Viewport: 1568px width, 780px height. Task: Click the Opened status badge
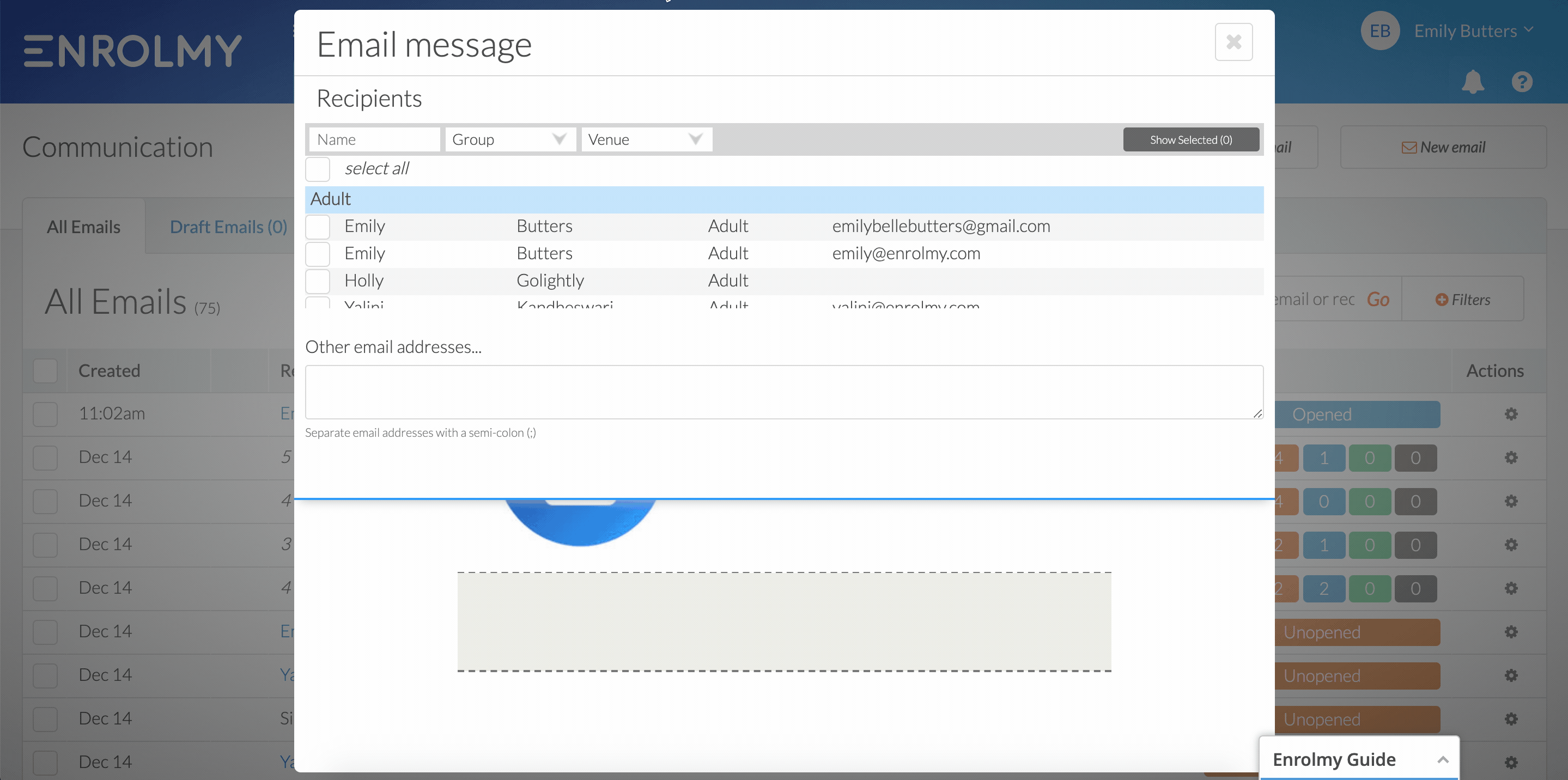click(x=1357, y=415)
